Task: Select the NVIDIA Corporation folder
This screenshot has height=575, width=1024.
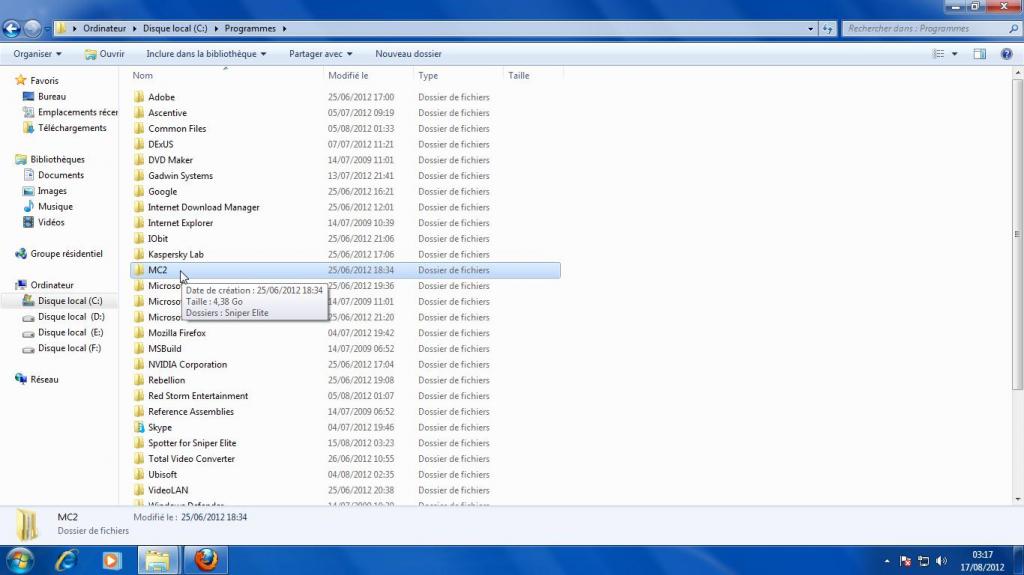Action: [x=187, y=365]
